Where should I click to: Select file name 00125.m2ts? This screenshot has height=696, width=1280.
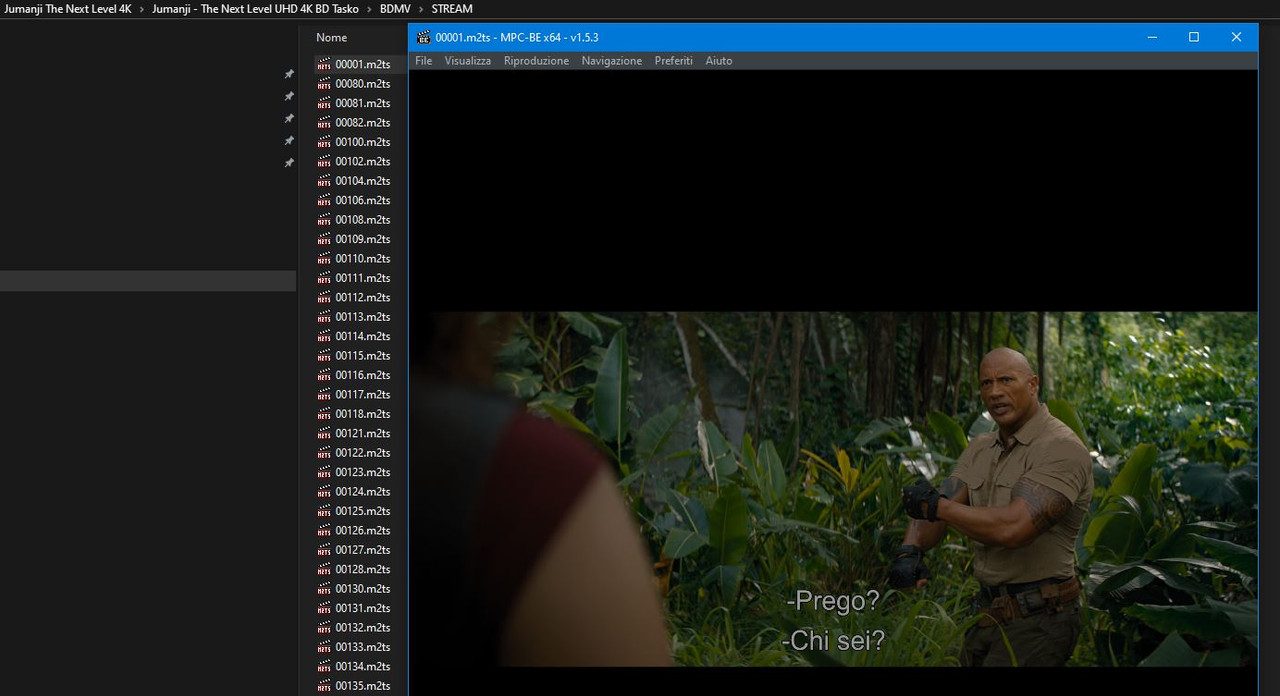coord(363,511)
